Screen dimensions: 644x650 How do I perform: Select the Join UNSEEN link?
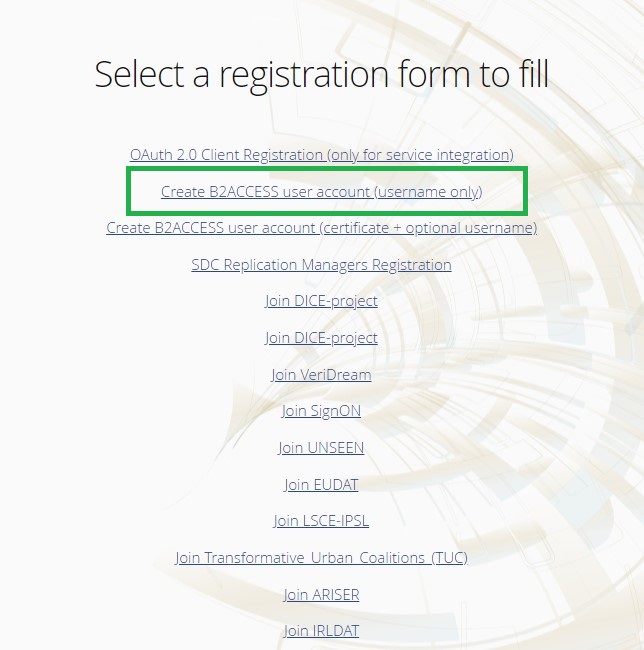[321, 448]
